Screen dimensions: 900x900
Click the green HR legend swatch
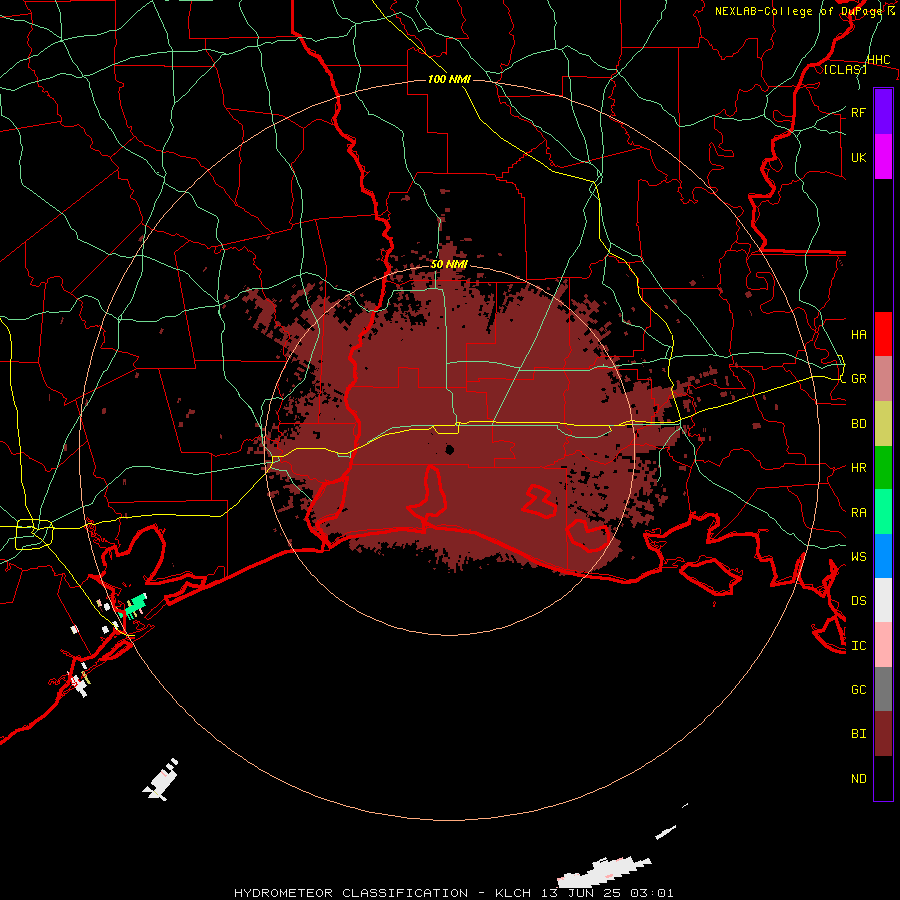click(883, 468)
